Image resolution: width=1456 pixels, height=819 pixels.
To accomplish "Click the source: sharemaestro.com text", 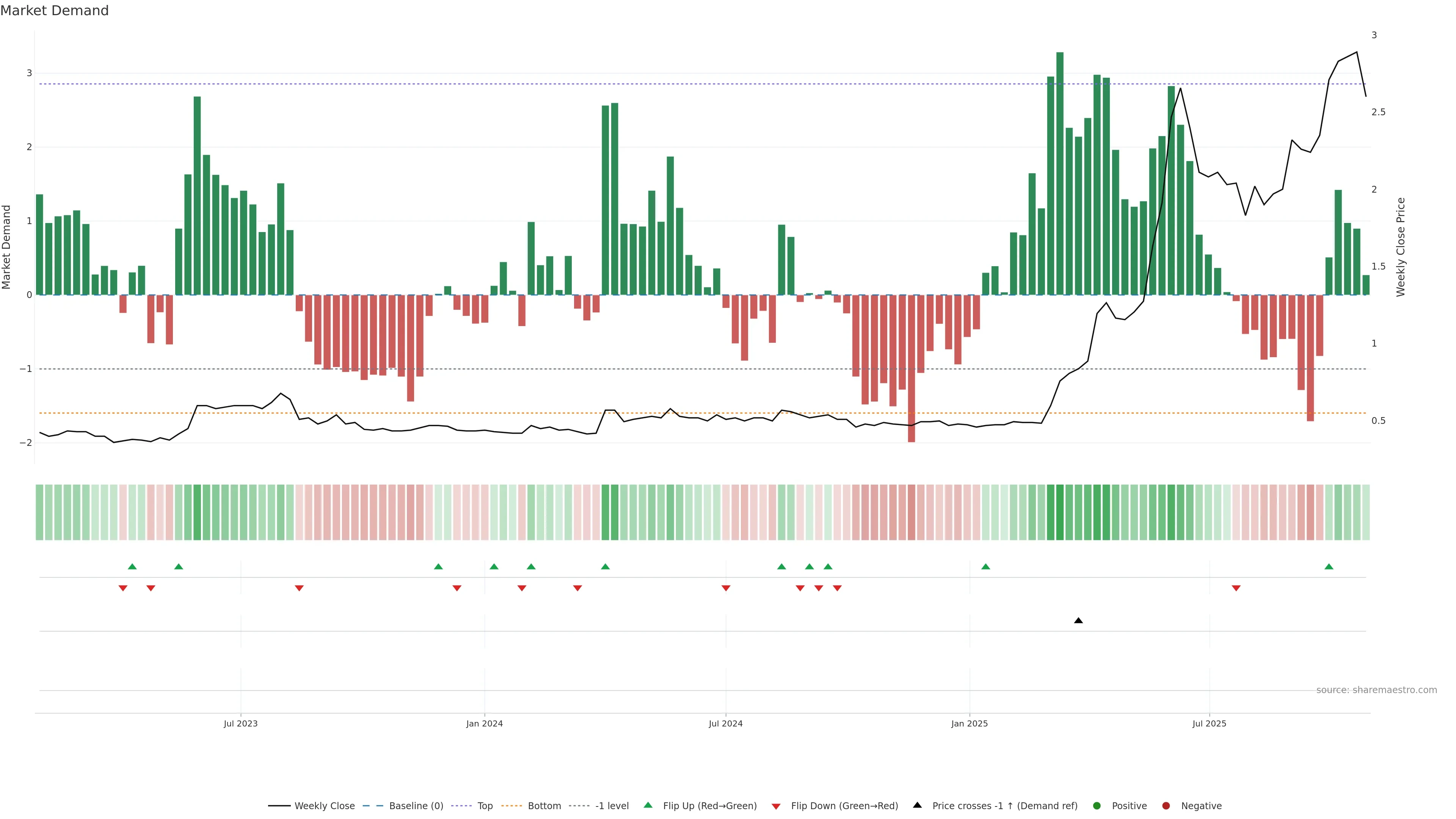I will point(1376,690).
